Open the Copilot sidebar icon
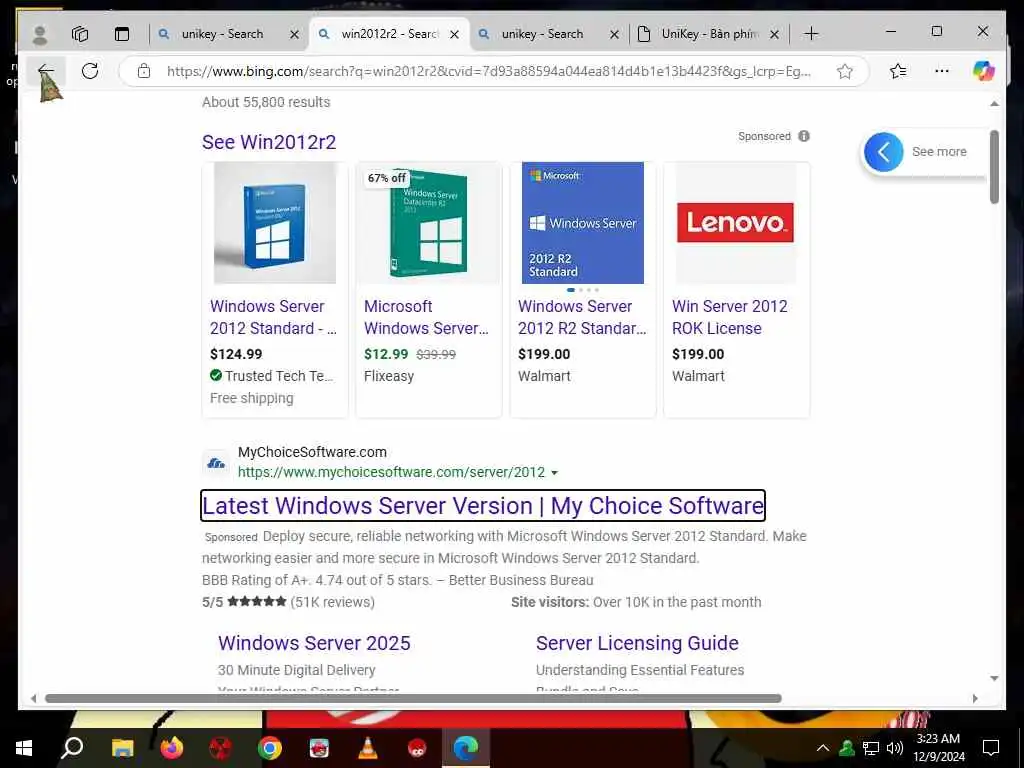This screenshot has width=1024, height=768. [984, 71]
